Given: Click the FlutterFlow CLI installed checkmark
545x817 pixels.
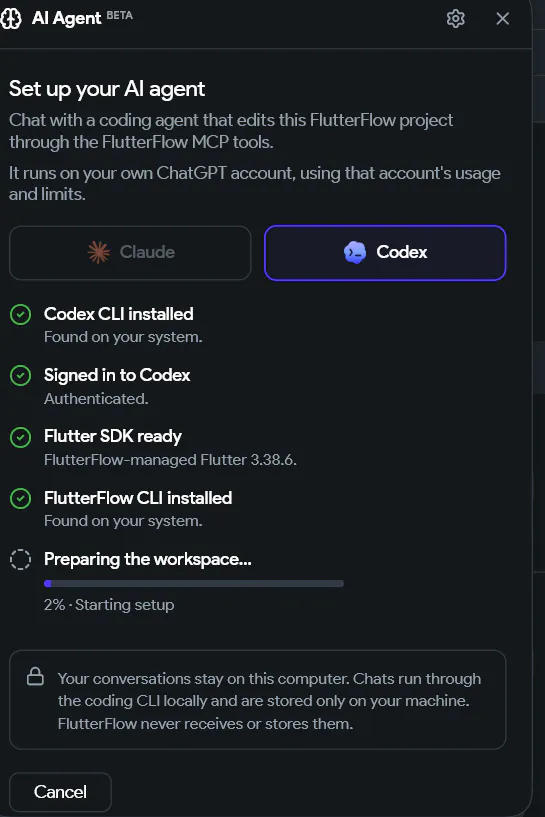Looking at the screenshot, I should tap(20, 499).
